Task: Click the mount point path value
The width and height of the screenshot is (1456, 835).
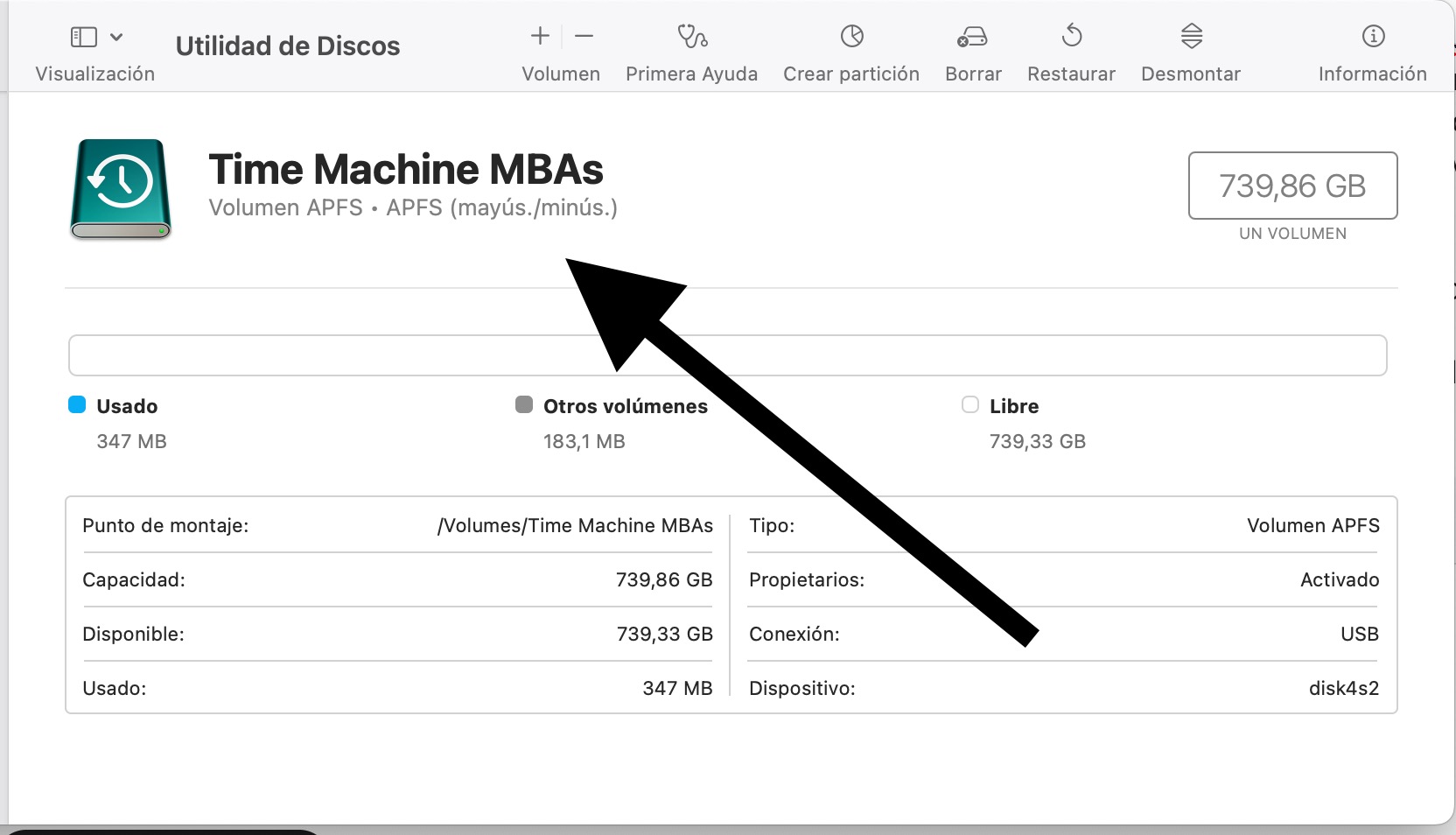Action: tap(575, 525)
